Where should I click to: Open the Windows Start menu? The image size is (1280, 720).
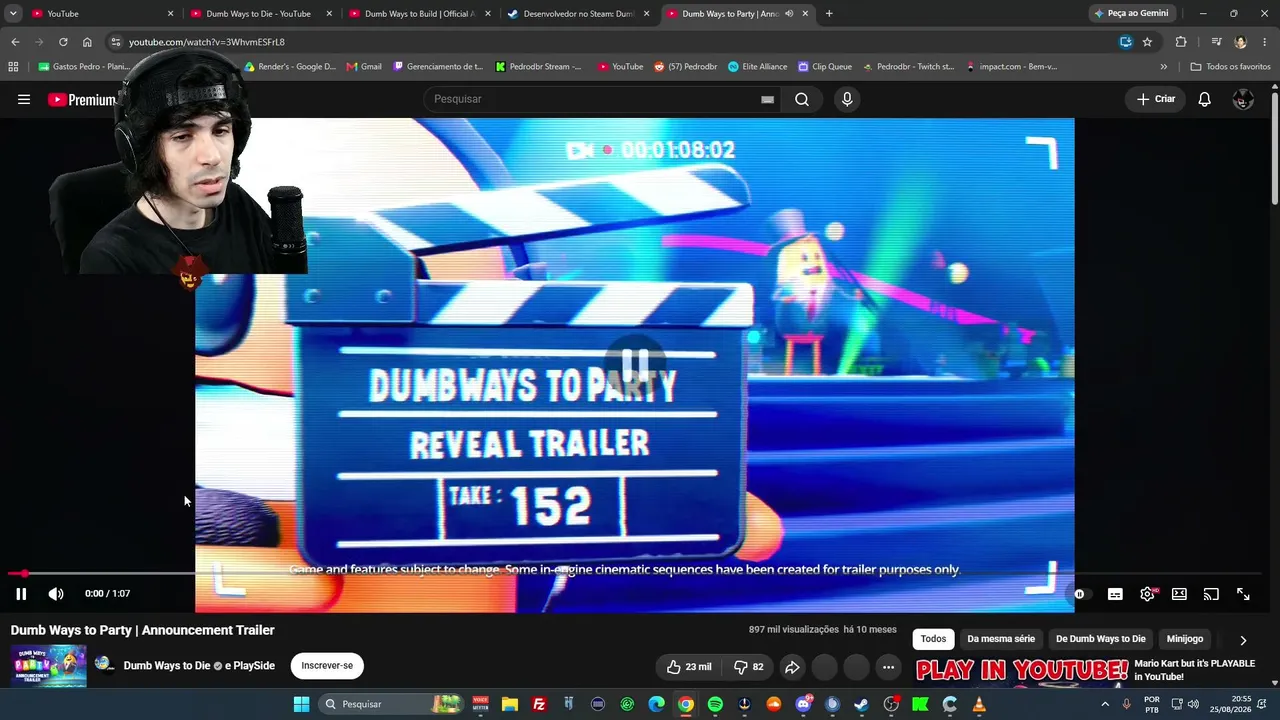coord(301,704)
